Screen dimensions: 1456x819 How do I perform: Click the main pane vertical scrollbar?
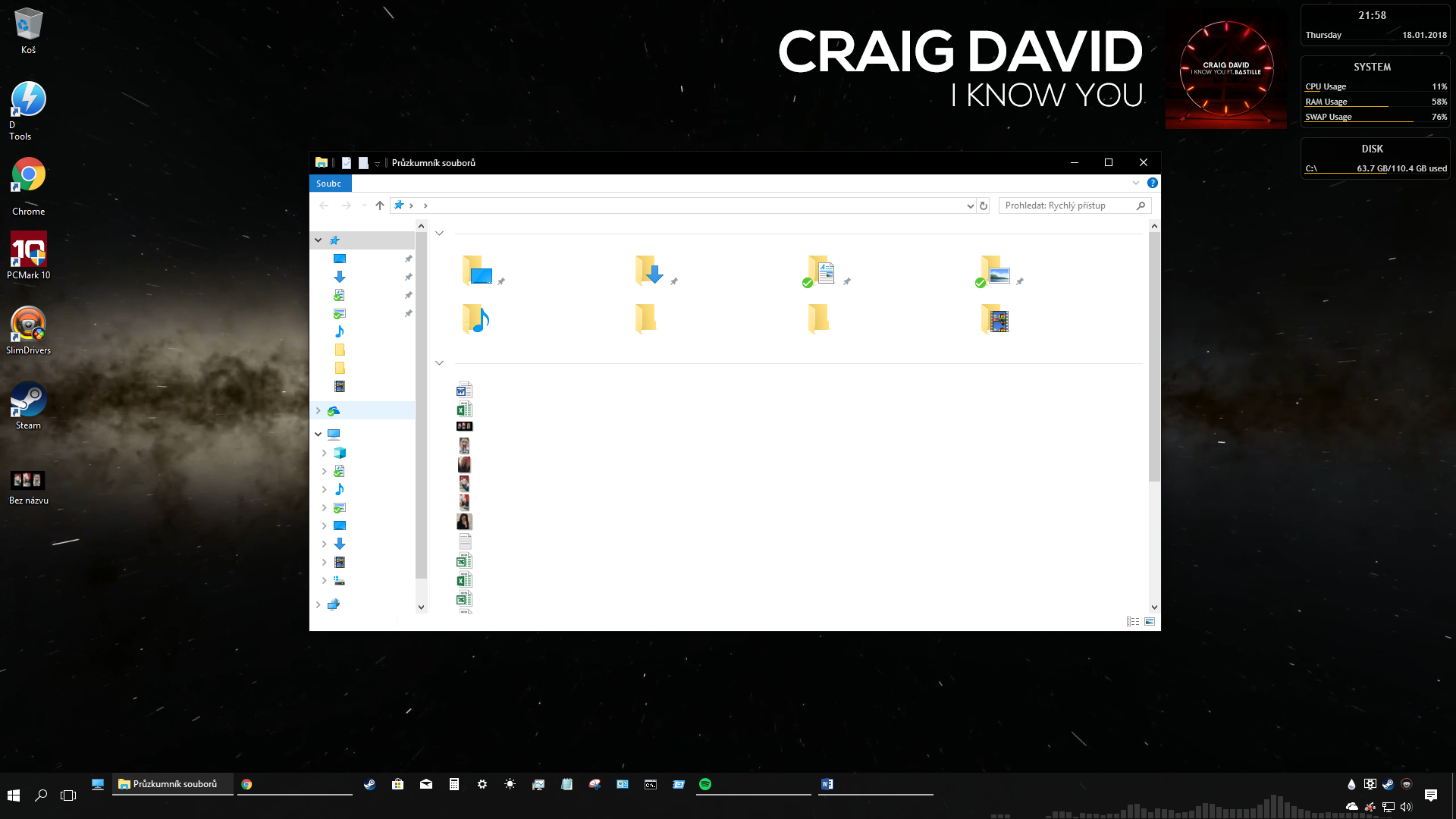[1154, 356]
